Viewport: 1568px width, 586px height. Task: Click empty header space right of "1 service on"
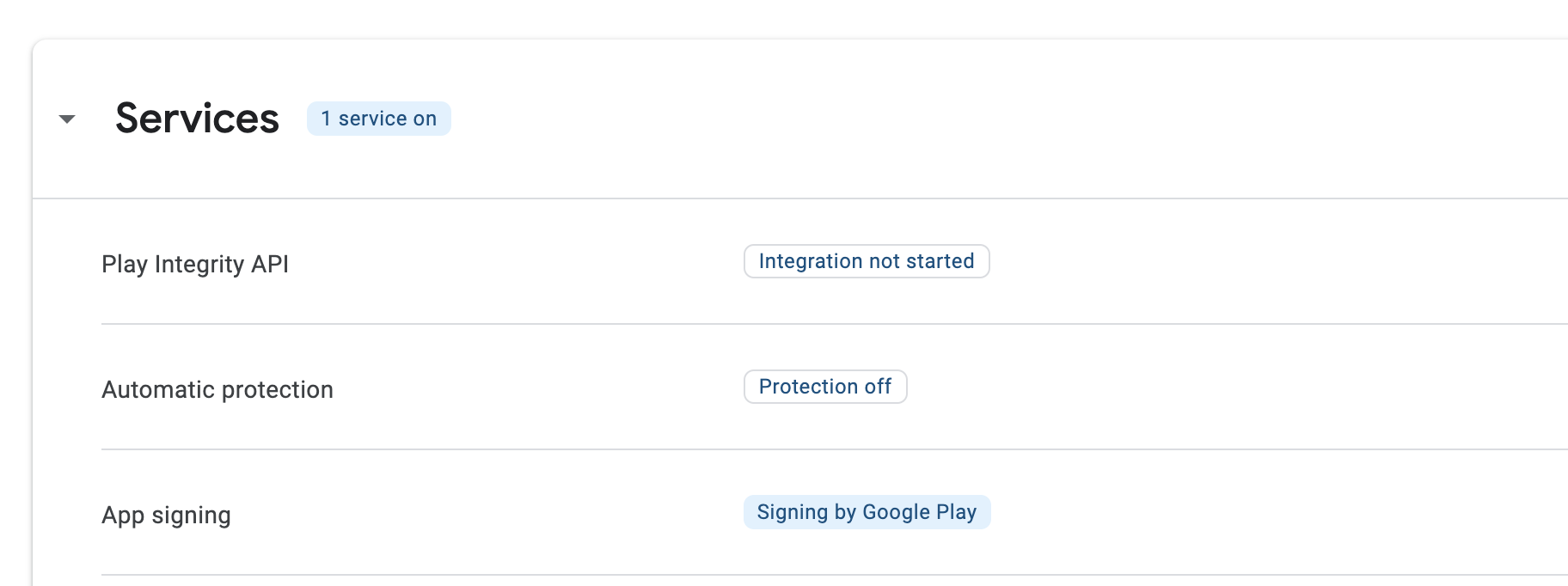click(x=946, y=119)
